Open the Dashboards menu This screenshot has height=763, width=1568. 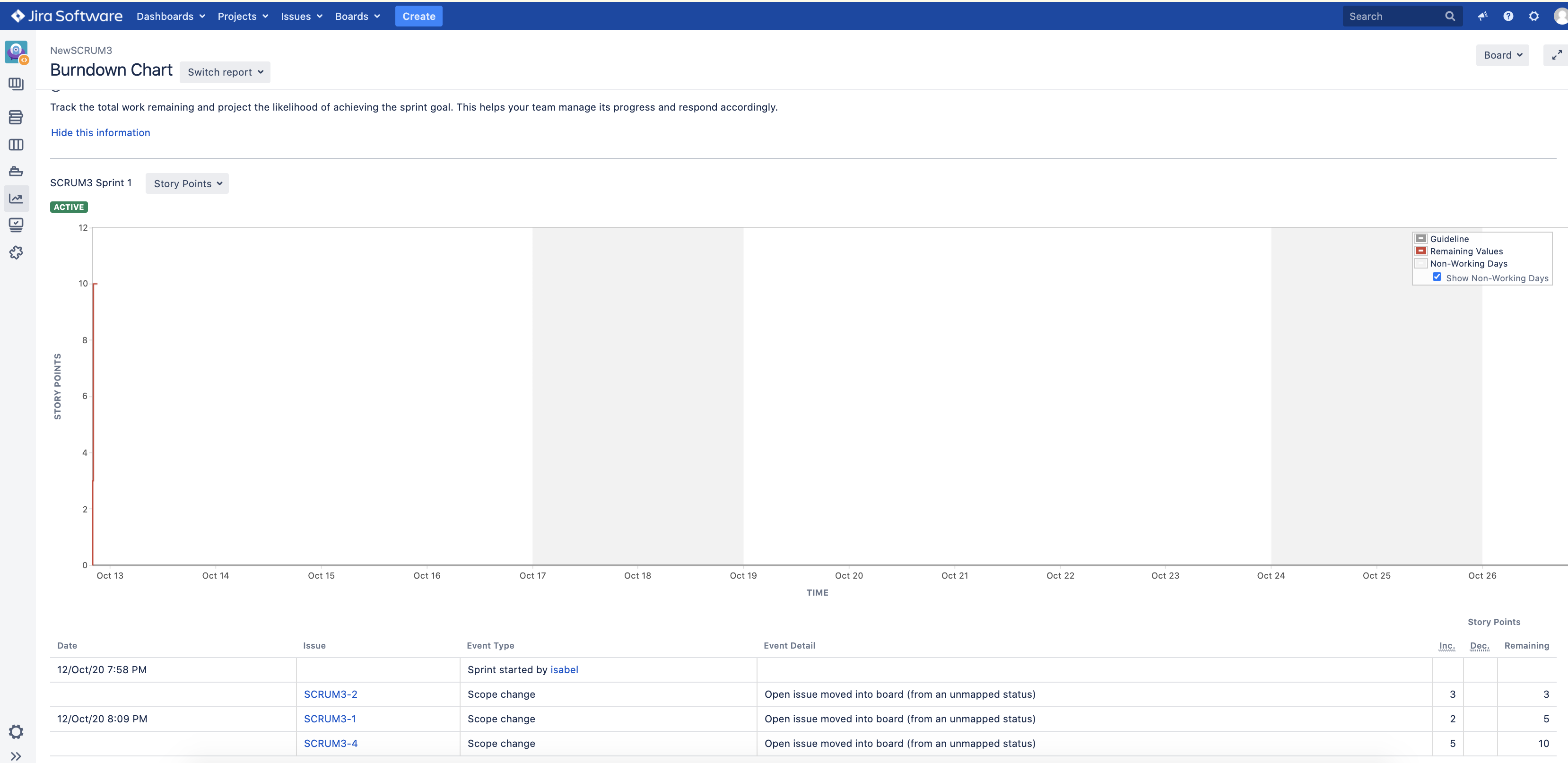[x=170, y=17]
